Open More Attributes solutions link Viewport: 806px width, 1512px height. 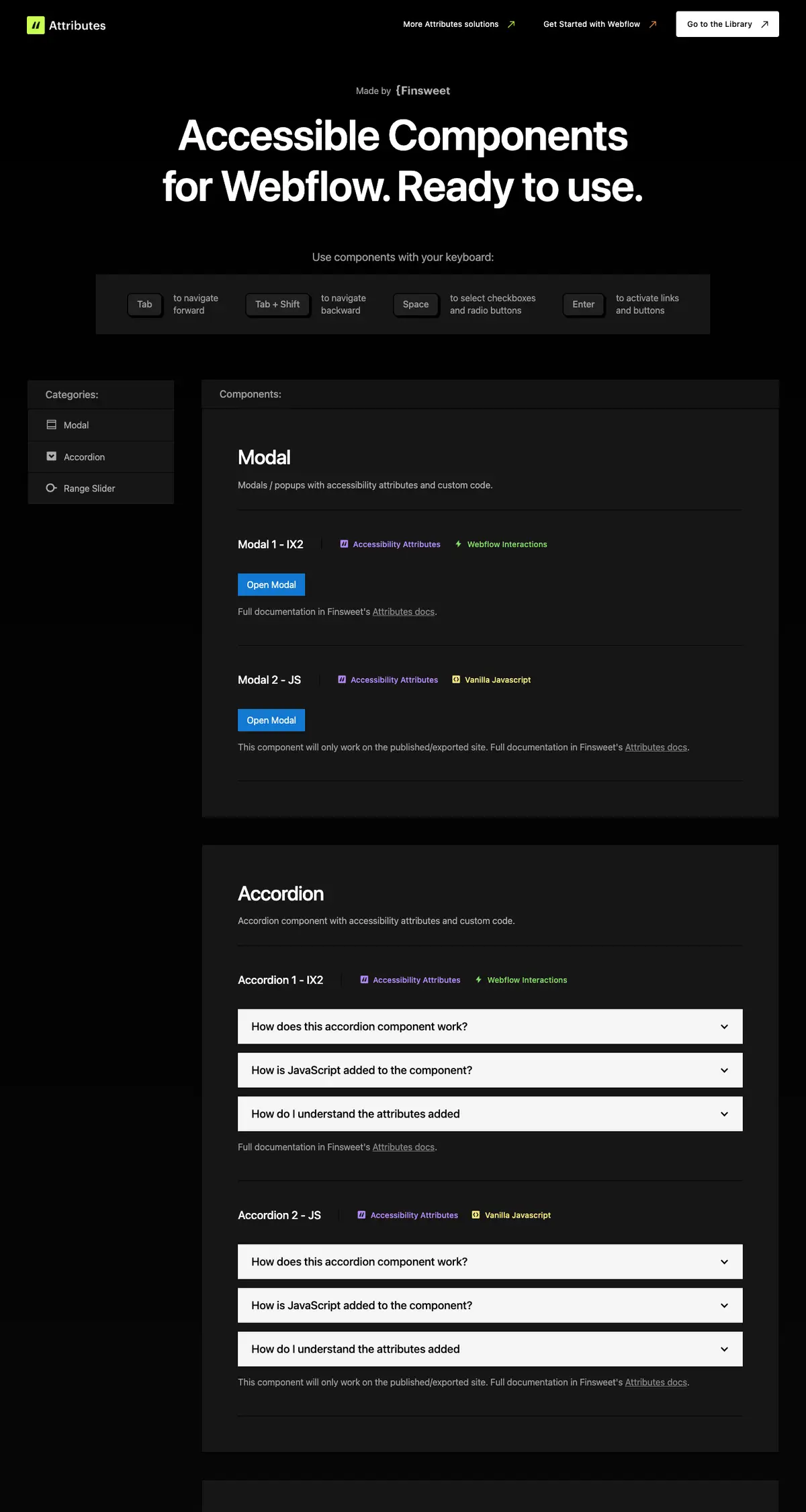pyautogui.click(x=459, y=24)
